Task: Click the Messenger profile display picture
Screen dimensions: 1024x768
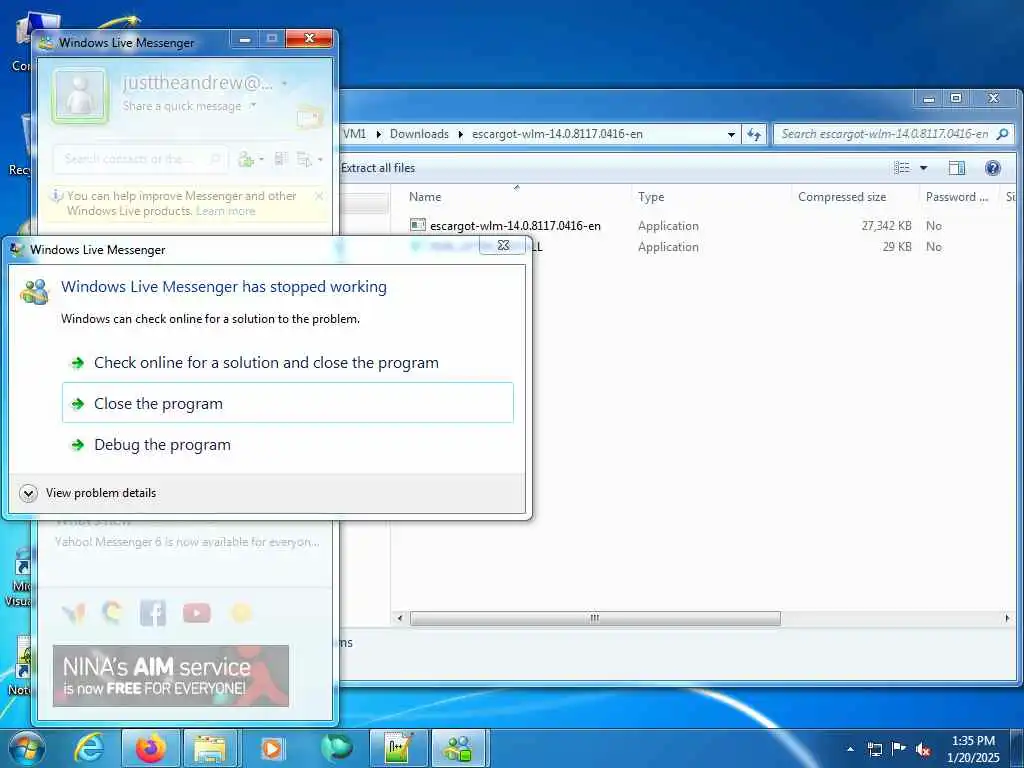Action: pos(80,96)
